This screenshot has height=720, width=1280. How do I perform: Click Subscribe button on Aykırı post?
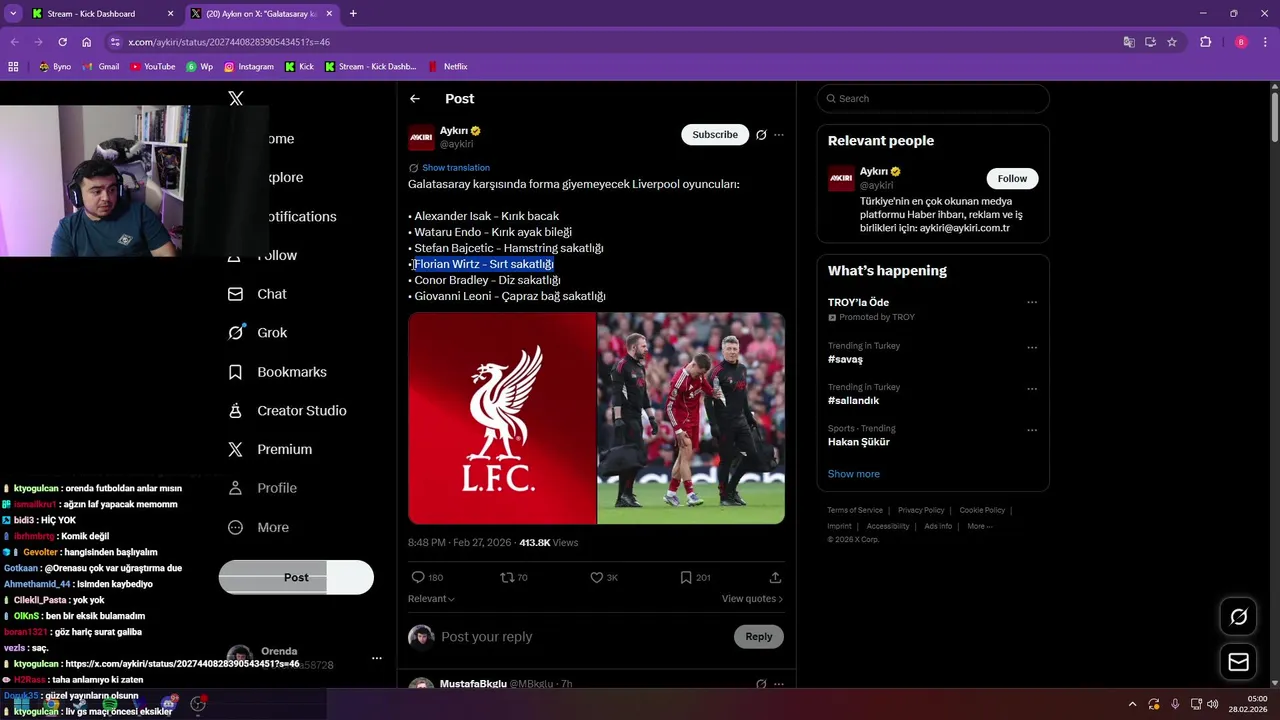(x=715, y=135)
